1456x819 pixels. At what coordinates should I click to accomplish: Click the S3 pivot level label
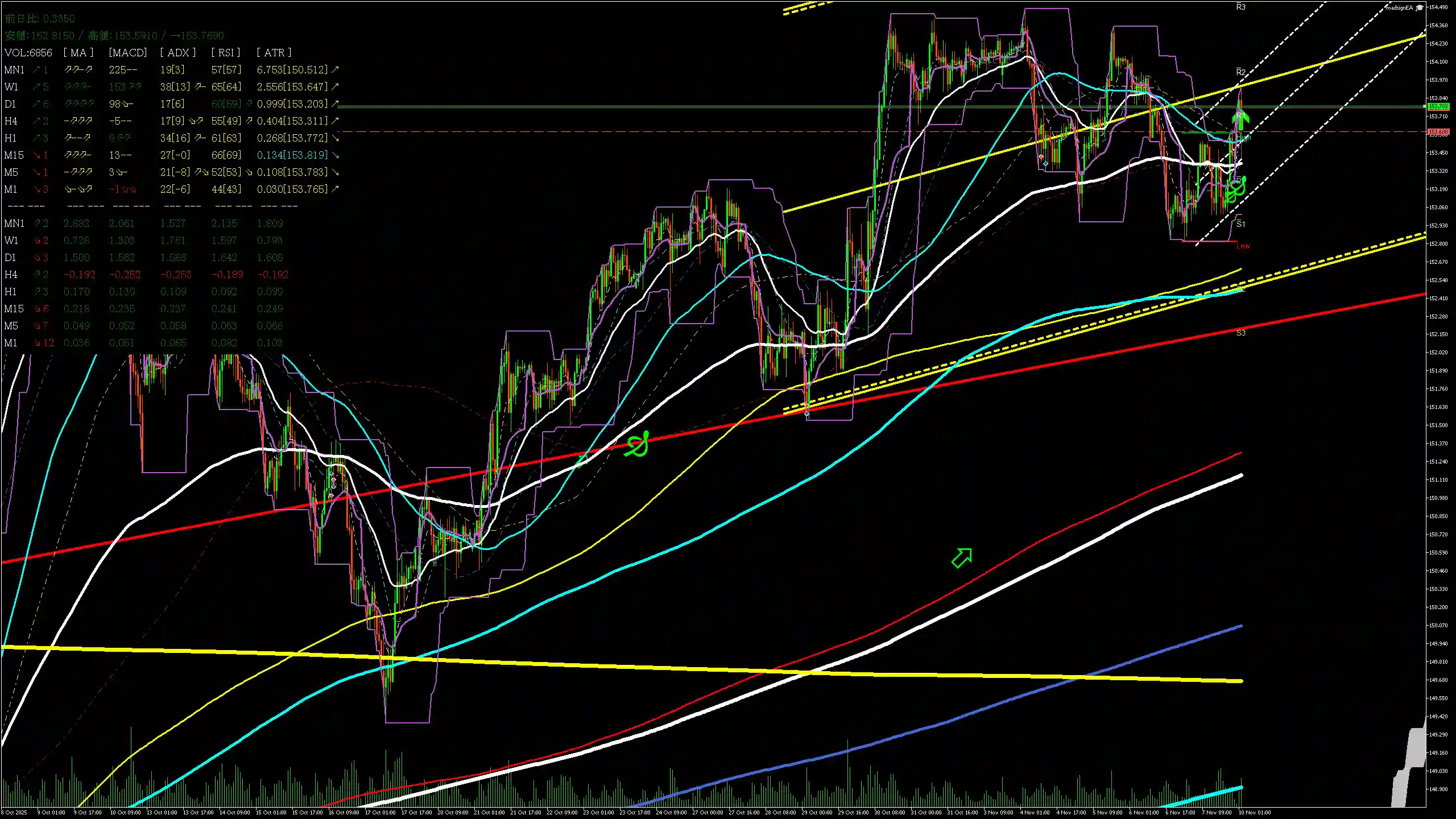coord(1240,333)
